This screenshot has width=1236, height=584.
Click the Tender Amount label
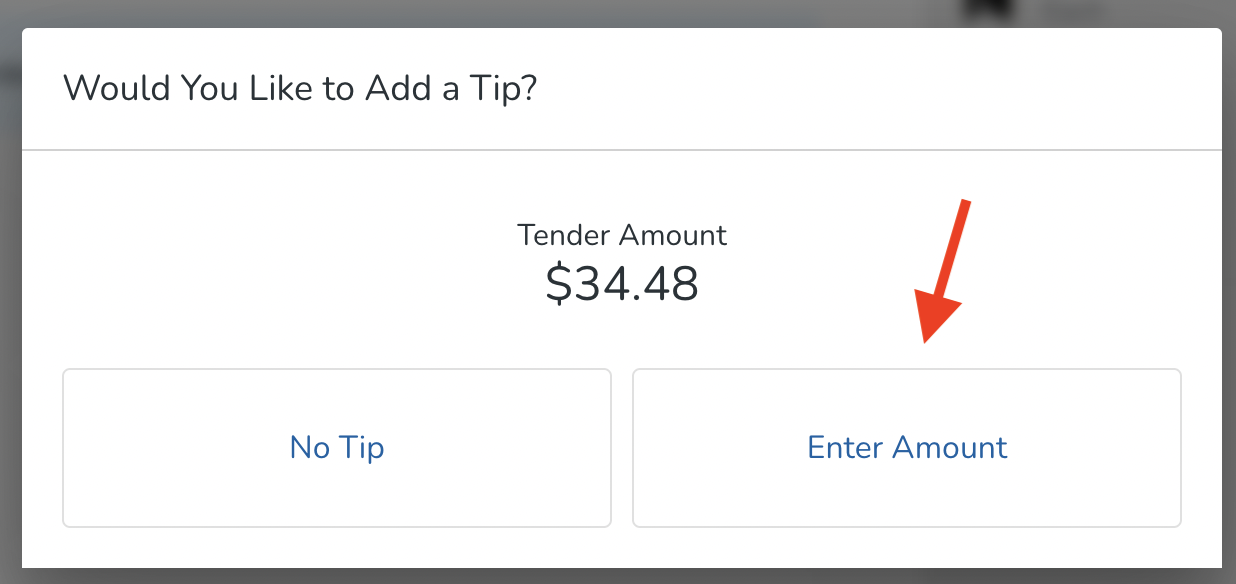[x=622, y=235]
